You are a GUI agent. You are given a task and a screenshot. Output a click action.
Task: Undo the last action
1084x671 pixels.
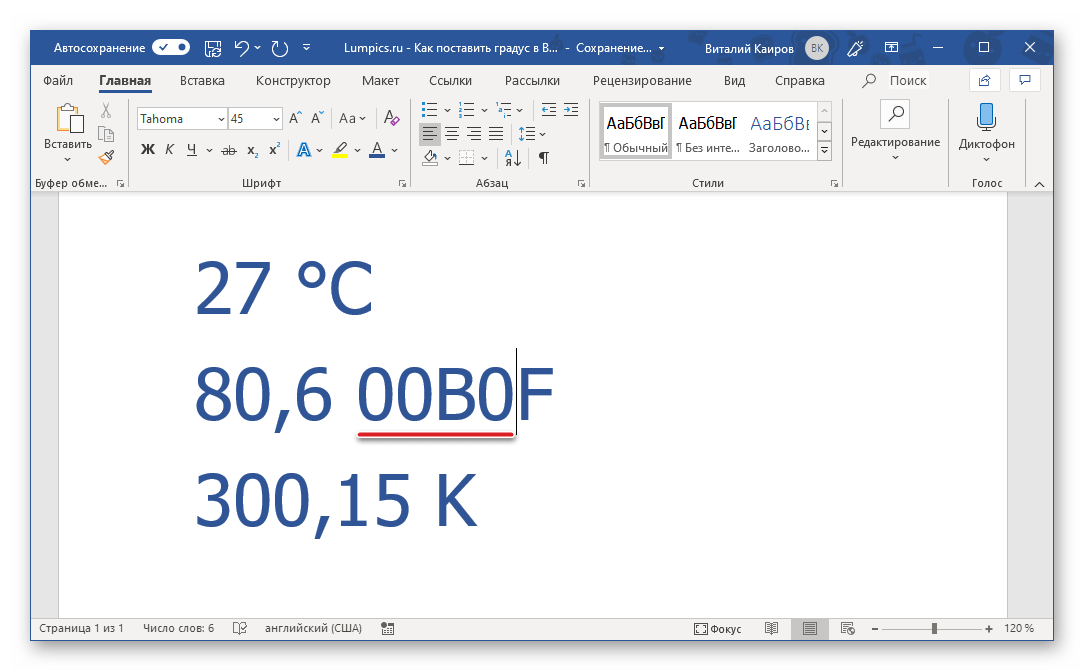coord(241,48)
